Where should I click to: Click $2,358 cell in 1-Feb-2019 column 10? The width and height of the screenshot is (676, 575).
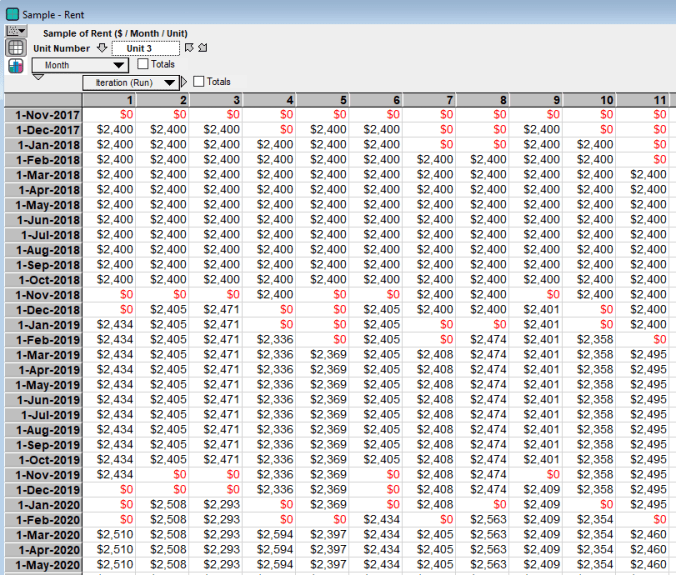point(590,339)
